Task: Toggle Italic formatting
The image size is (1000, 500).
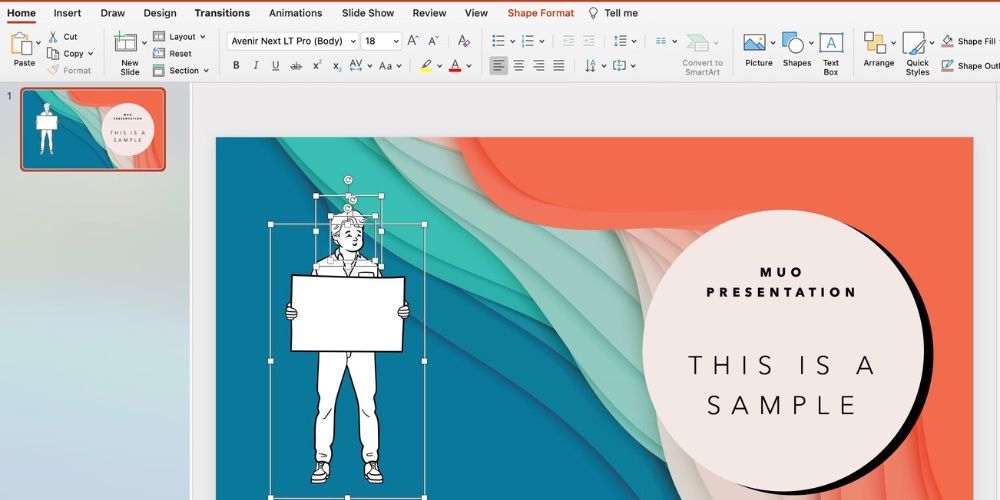Action: click(255, 66)
